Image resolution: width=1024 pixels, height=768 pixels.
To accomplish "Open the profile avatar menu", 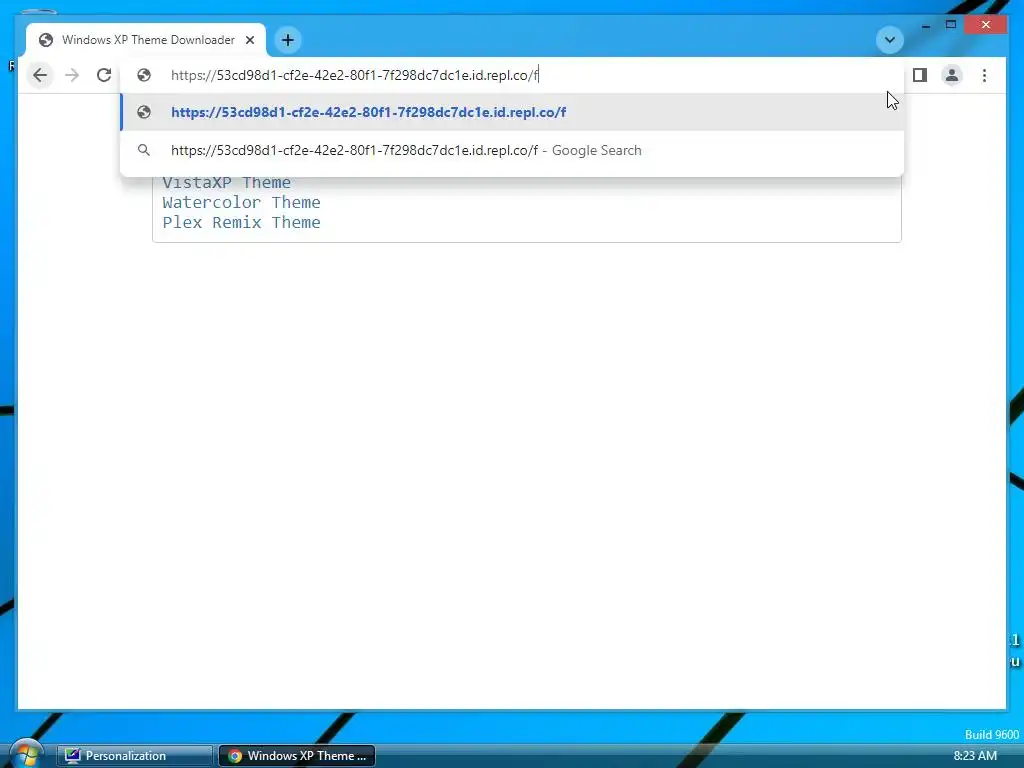I will tap(952, 75).
